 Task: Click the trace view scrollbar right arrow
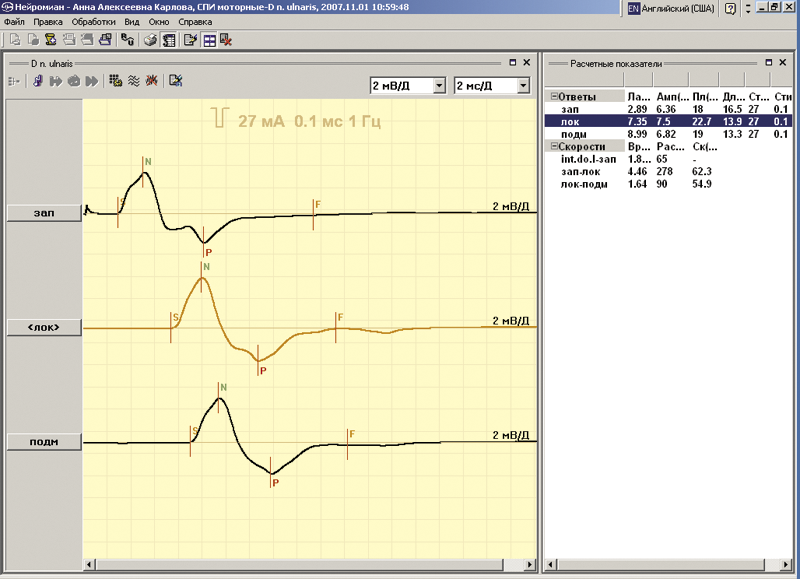tap(530, 564)
